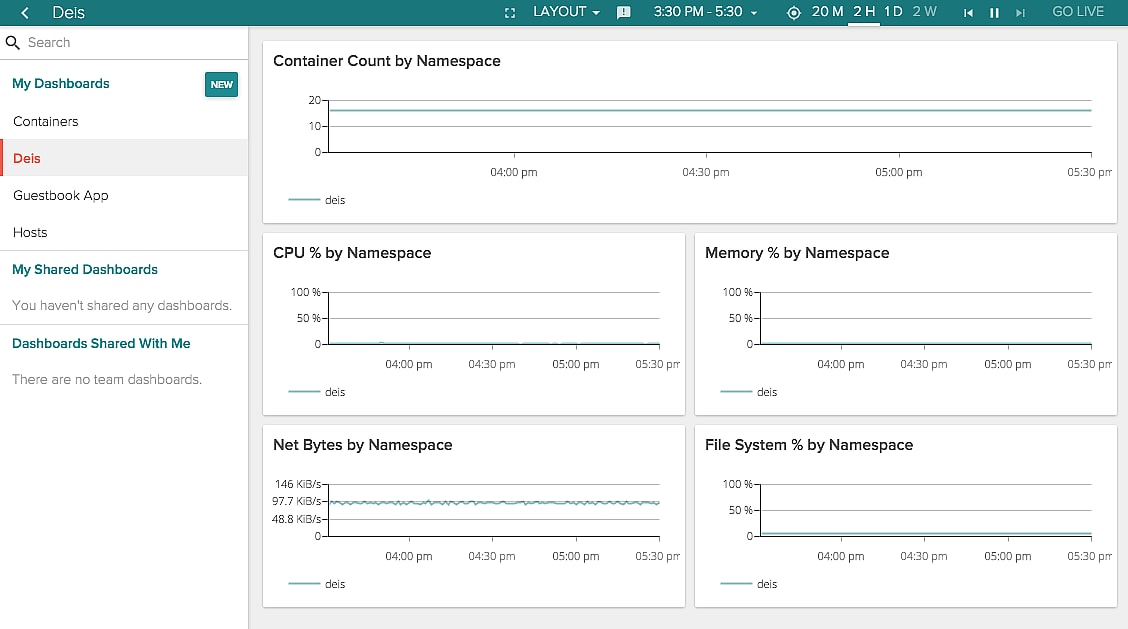Click File System % by Namespace panel title
Image resolution: width=1128 pixels, height=629 pixels.
(x=809, y=445)
